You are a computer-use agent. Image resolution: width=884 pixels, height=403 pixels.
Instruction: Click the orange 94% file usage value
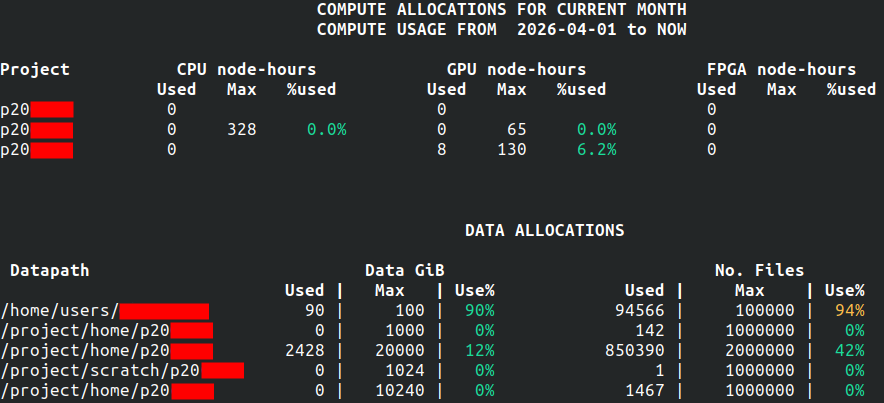pyautogui.click(x=850, y=311)
